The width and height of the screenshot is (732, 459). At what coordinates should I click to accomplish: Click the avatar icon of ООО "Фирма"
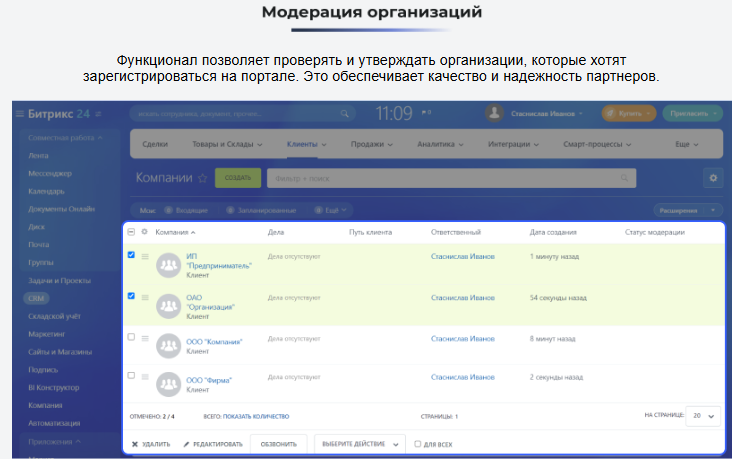[169, 383]
